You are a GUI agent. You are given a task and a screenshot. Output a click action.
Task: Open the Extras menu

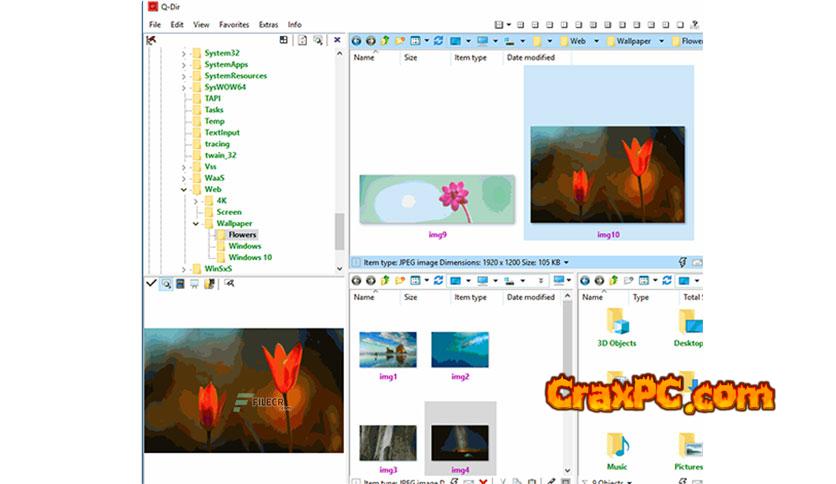click(x=268, y=24)
